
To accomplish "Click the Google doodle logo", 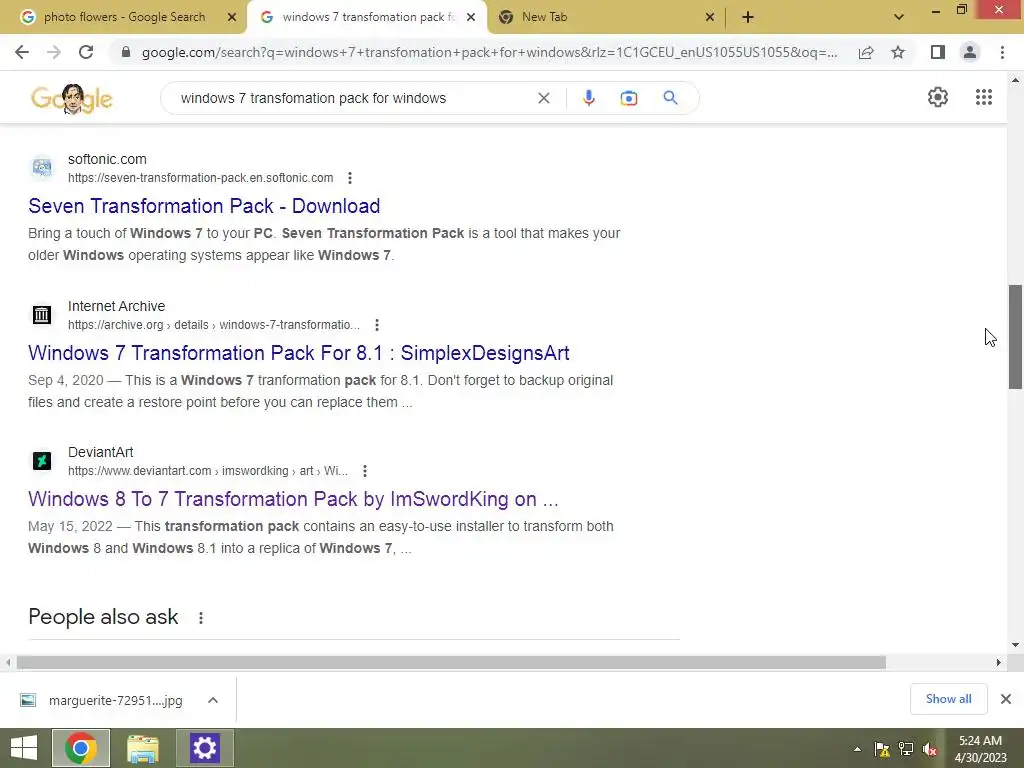I will coord(72,99).
